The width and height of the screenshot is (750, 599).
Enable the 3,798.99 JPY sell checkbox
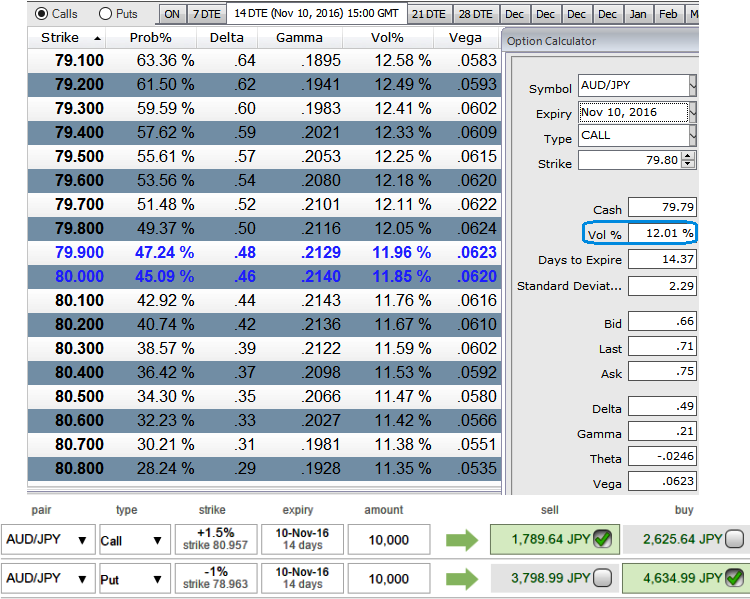click(x=601, y=579)
